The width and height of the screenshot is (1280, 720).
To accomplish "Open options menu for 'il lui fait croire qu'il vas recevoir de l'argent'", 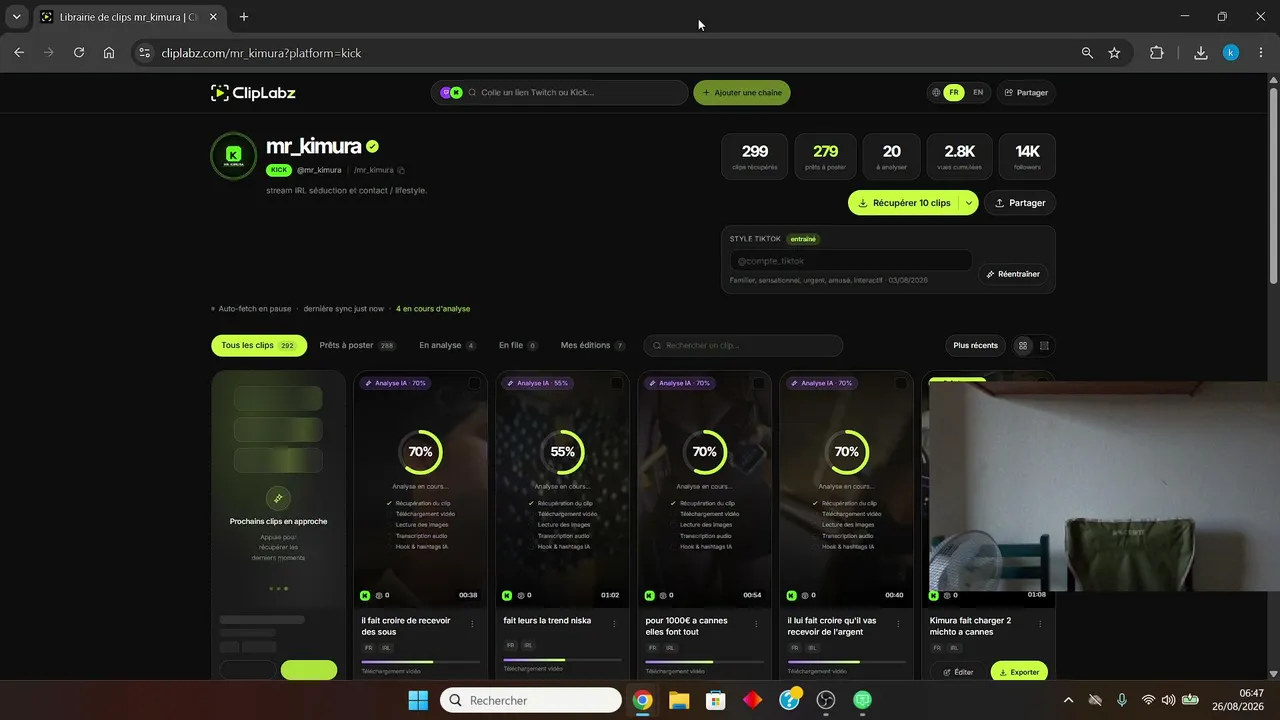I will click(899, 624).
